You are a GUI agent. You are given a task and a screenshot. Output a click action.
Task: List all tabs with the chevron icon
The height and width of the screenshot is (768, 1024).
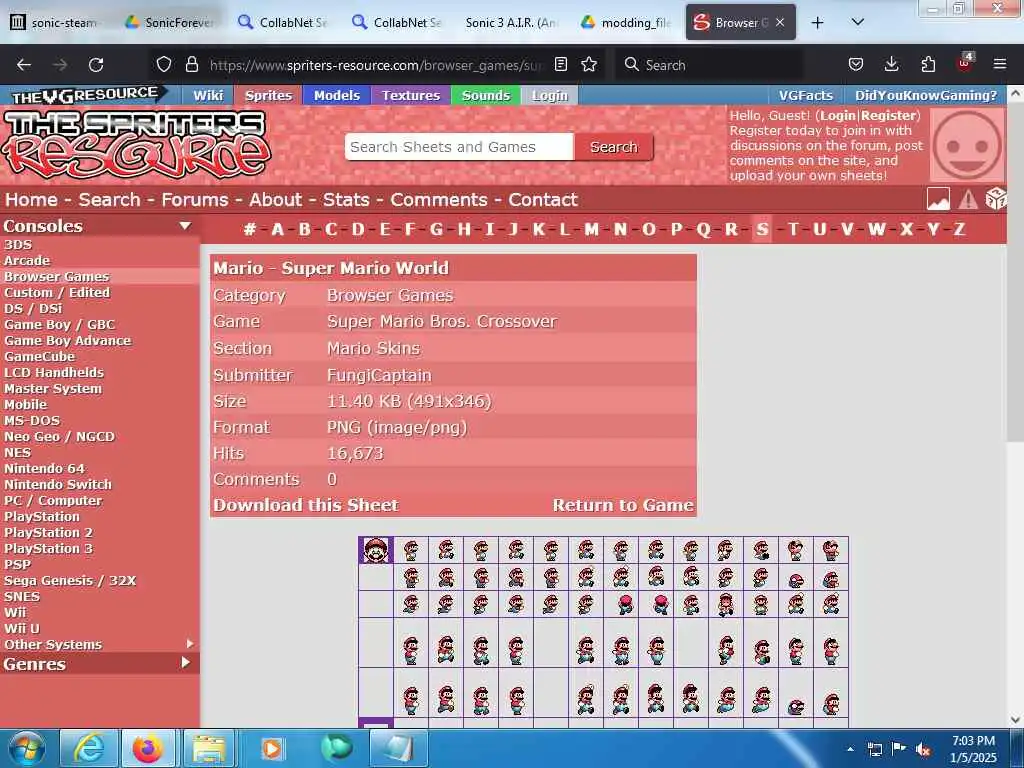click(x=858, y=22)
